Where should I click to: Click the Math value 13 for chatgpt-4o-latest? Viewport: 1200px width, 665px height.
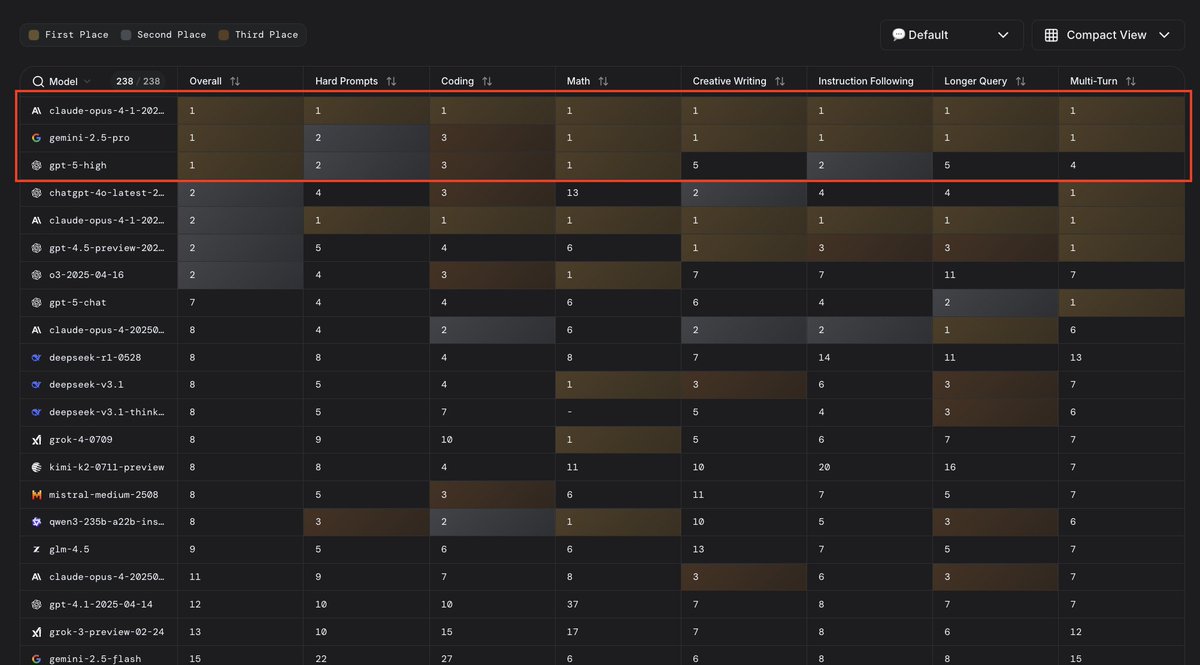coord(573,193)
